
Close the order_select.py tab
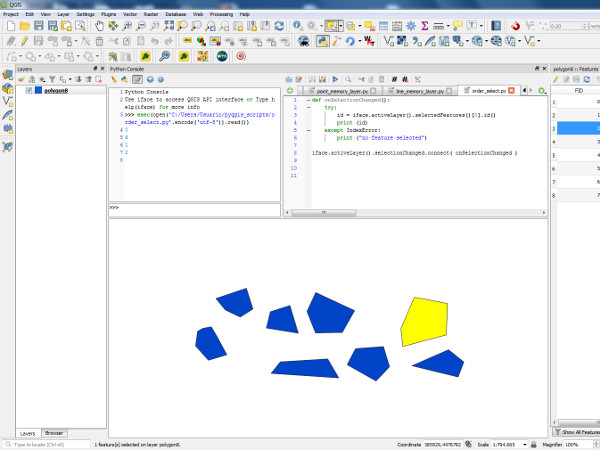tap(511, 91)
